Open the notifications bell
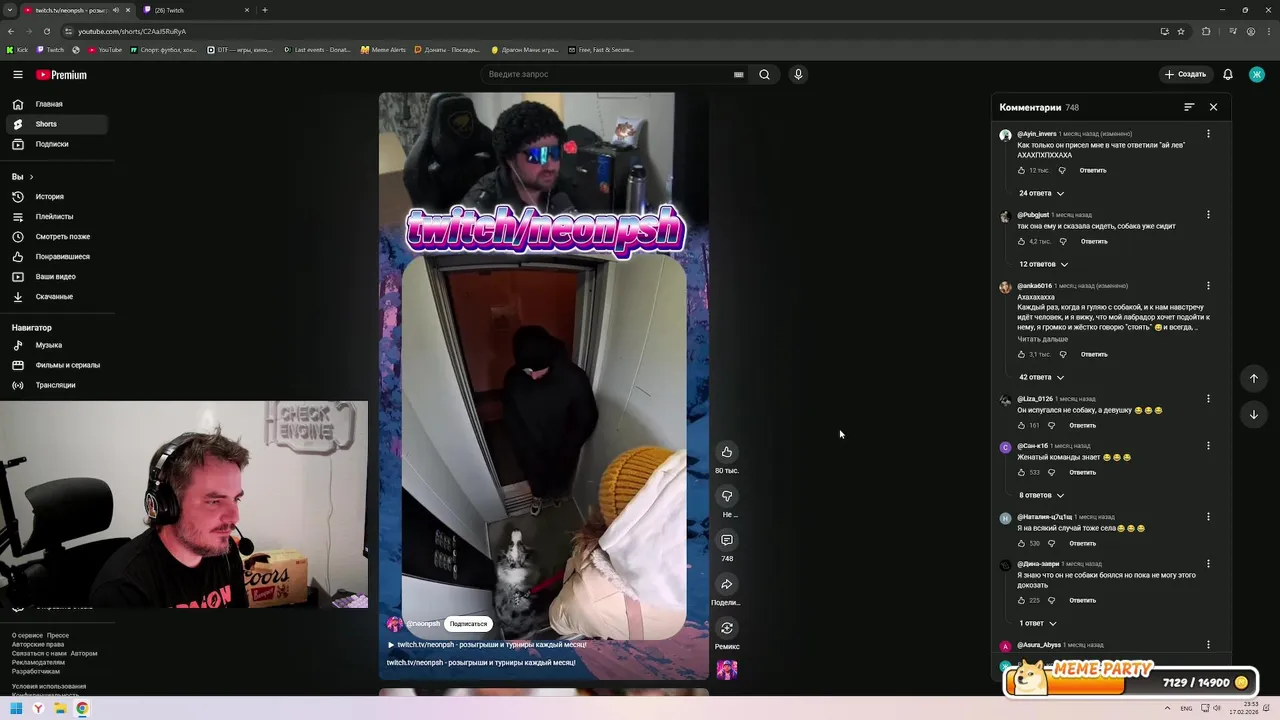This screenshot has width=1280, height=720. 1228,74
